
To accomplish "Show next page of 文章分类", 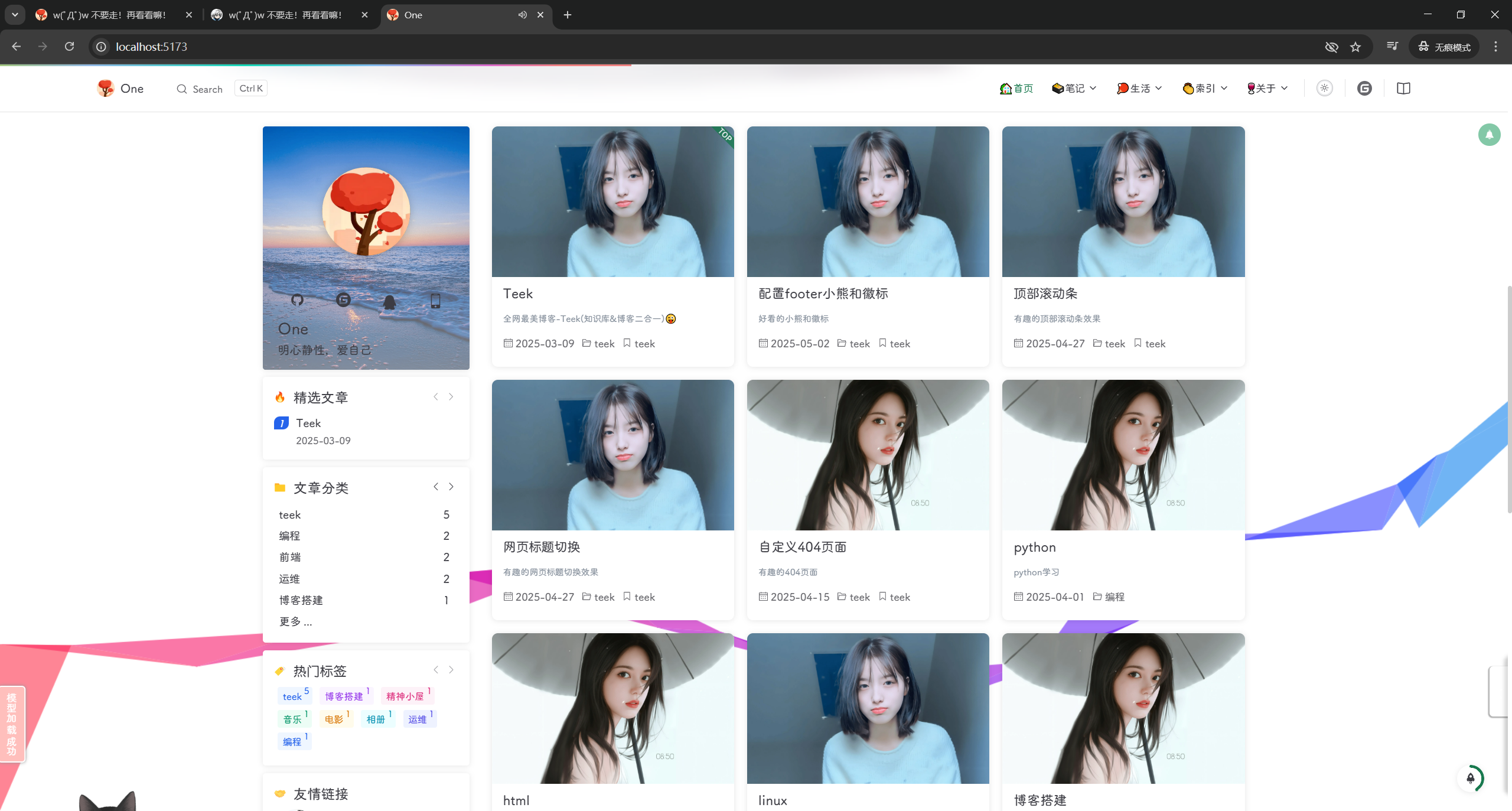I will coord(451,487).
